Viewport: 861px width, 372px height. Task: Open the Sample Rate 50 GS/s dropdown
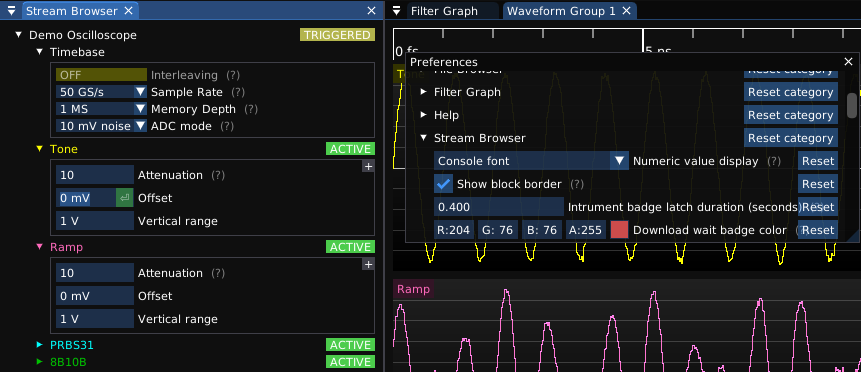point(102,92)
